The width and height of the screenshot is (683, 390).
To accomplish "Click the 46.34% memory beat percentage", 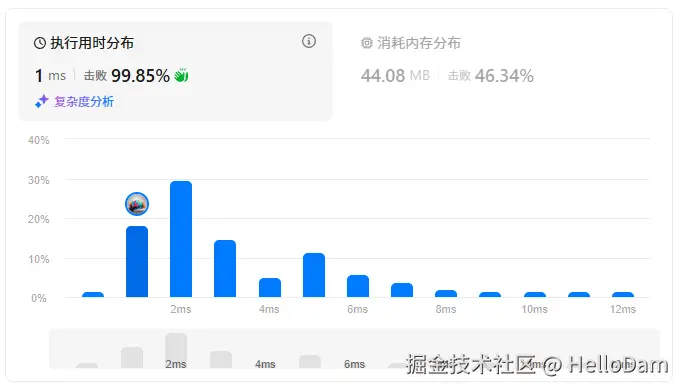I will [x=504, y=76].
